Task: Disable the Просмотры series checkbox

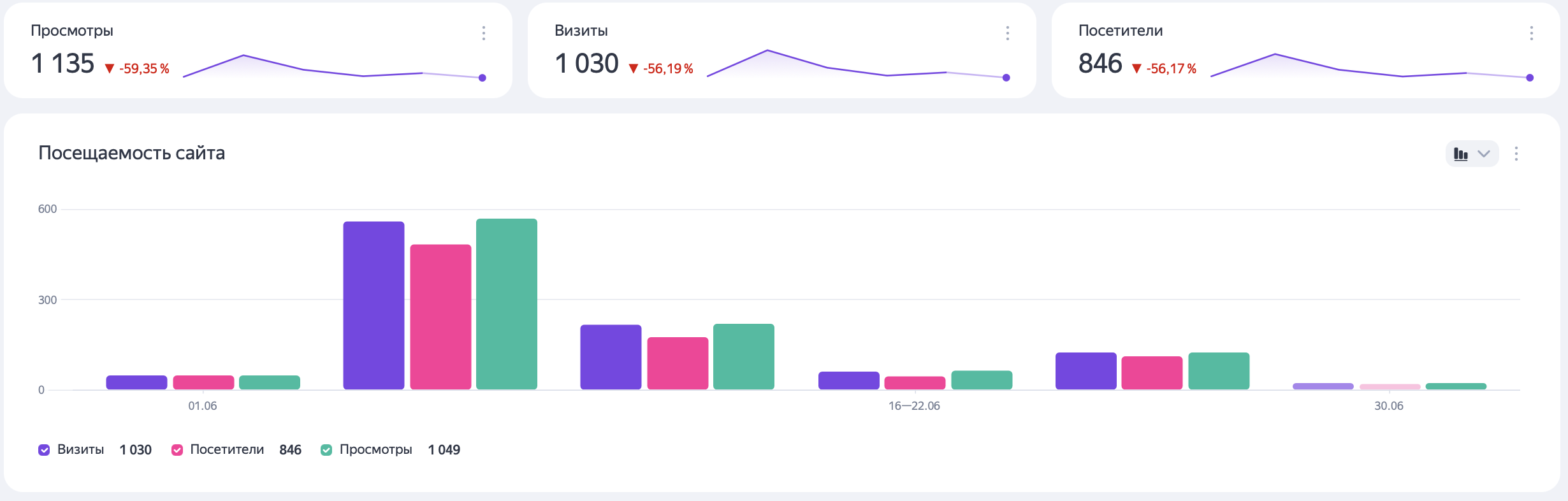Action: click(x=326, y=450)
